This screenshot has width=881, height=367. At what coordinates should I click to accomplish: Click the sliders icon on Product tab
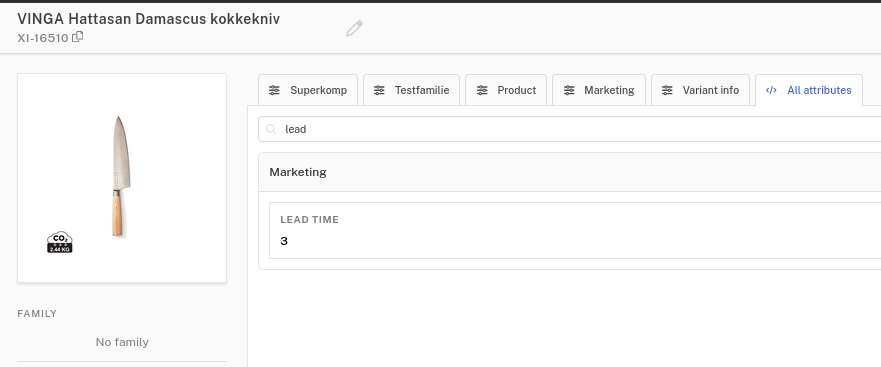pos(482,90)
